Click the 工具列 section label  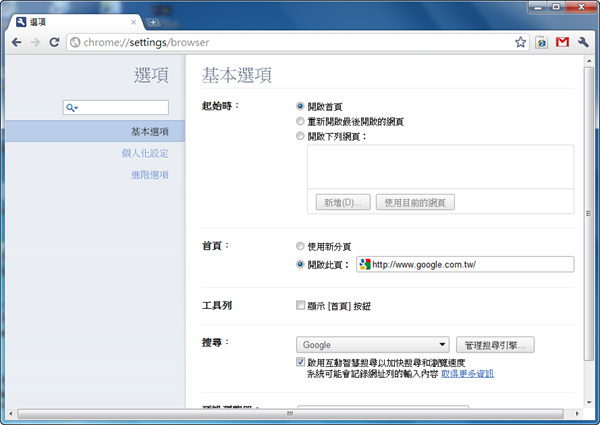pyautogui.click(x=217, y=305)
